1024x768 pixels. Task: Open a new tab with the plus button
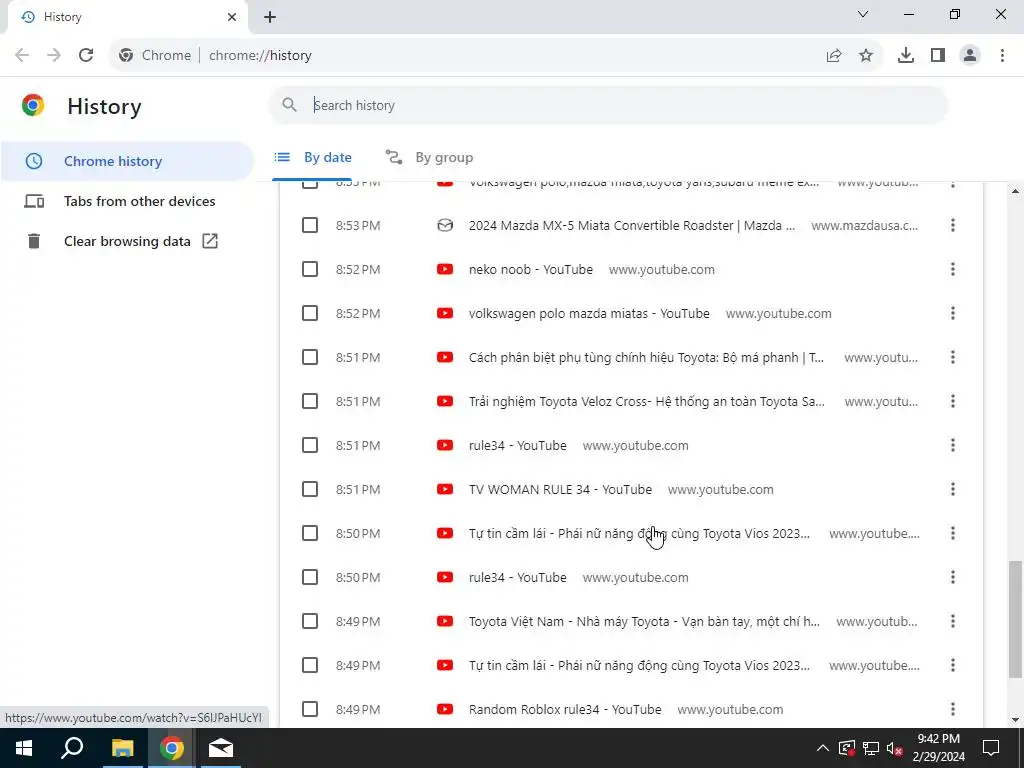coord(270,18)
